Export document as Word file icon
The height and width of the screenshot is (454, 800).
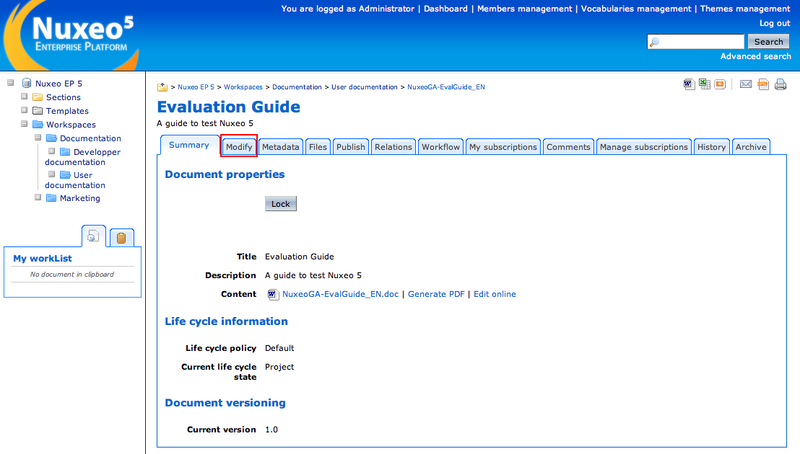coord(689,84)
